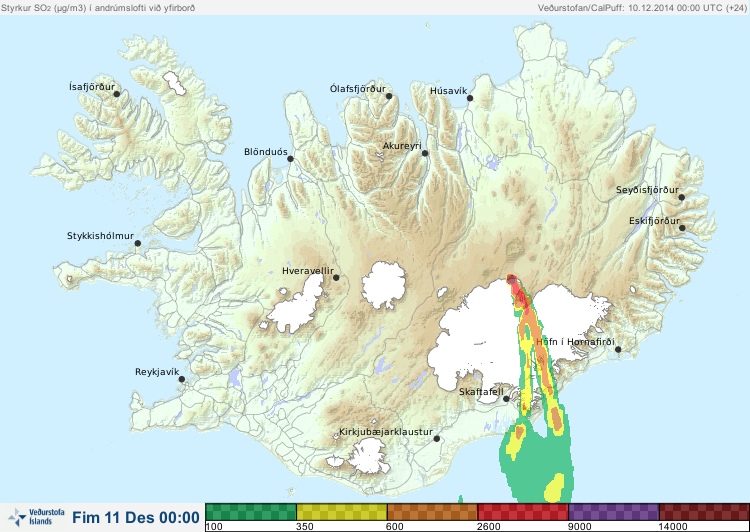Click the 'Akureyri' map label
The image size is (750, 532).
402,146
